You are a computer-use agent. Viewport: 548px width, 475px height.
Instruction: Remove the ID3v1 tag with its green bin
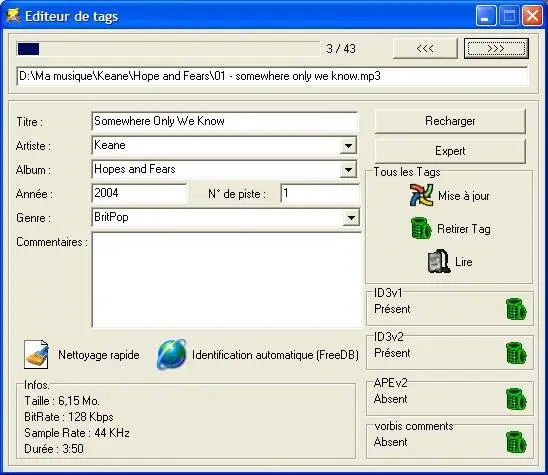pos(516,309)
